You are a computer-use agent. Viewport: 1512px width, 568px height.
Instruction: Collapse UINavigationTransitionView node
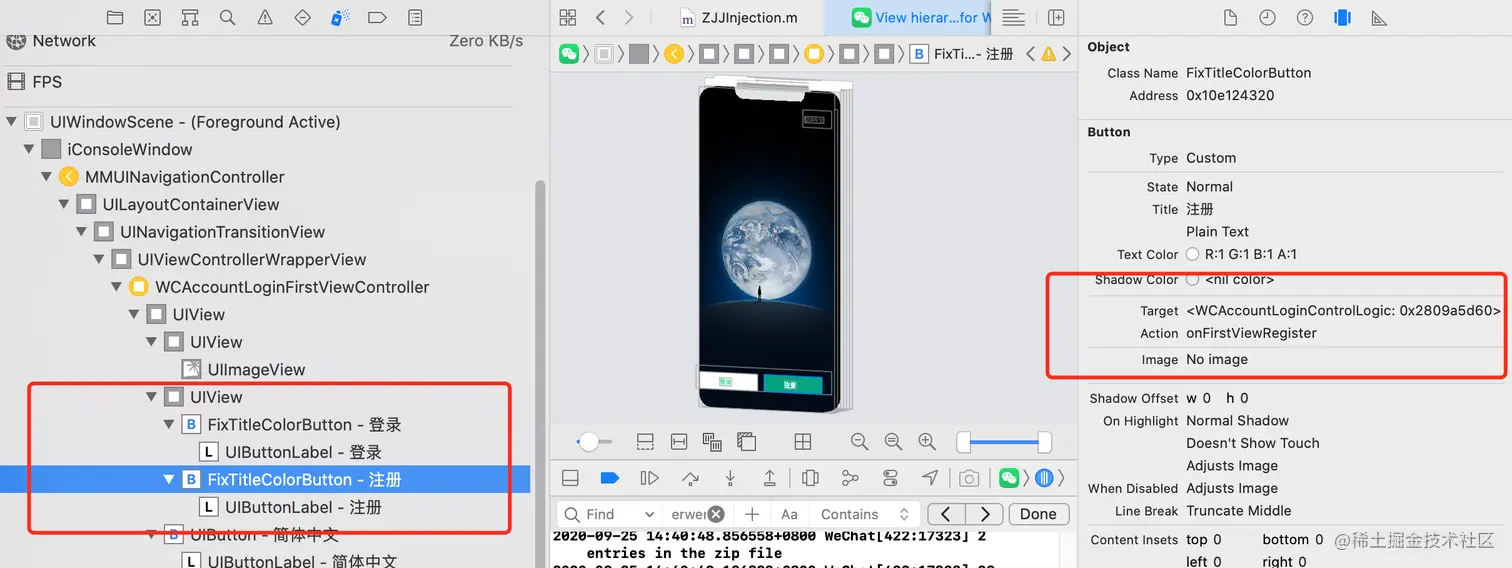pyautogui.click(x=82, y=232)
